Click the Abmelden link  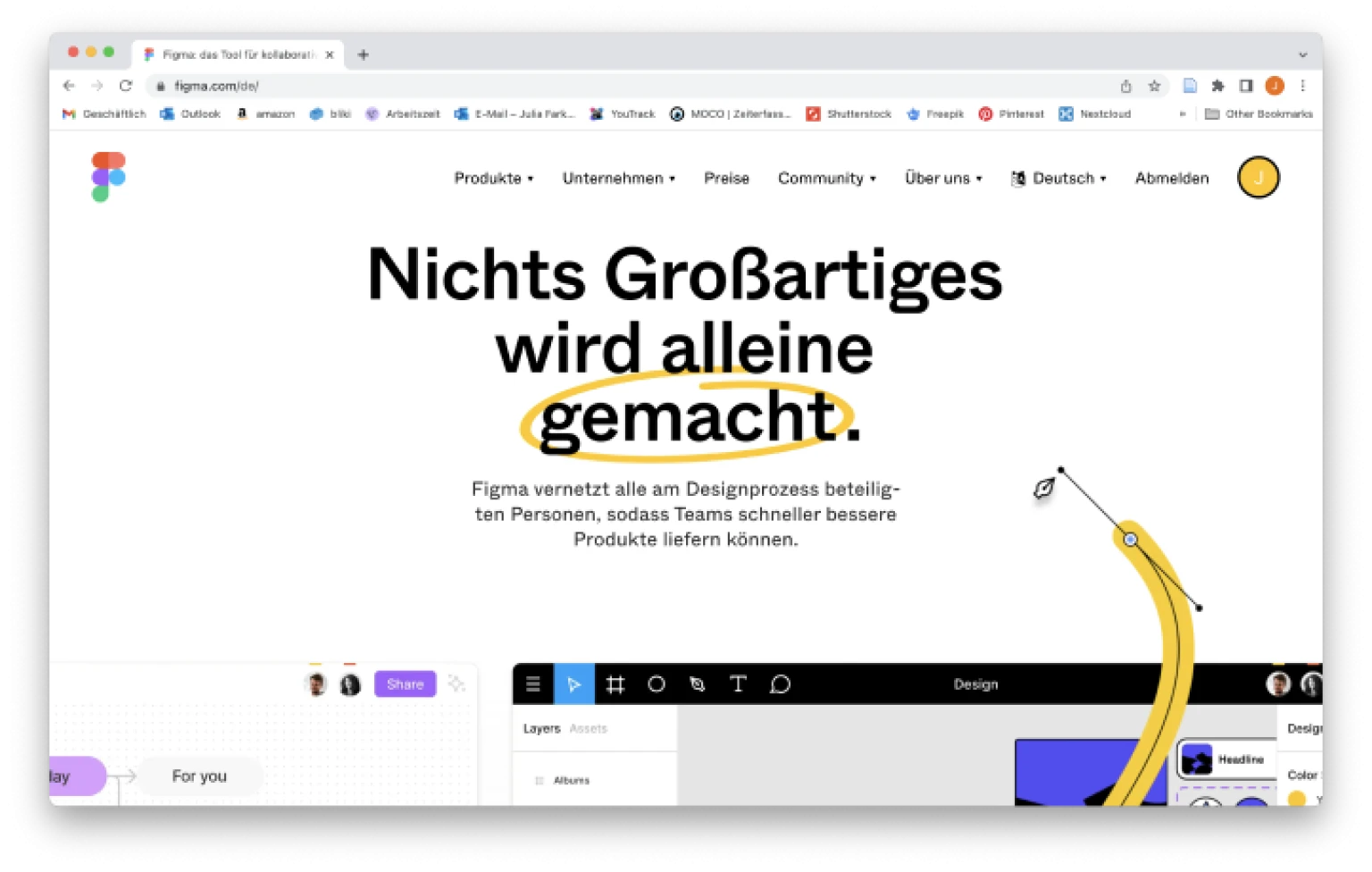(1171, 179)
